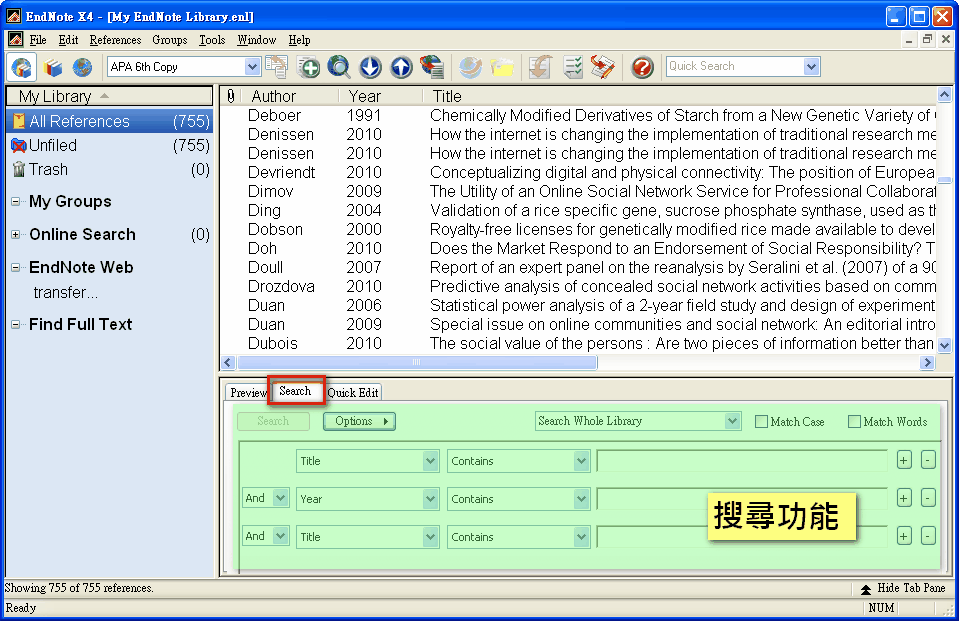
Task: Click the Return to Word Processor icon
Action: pyautogui.click(x=603, y=67)
